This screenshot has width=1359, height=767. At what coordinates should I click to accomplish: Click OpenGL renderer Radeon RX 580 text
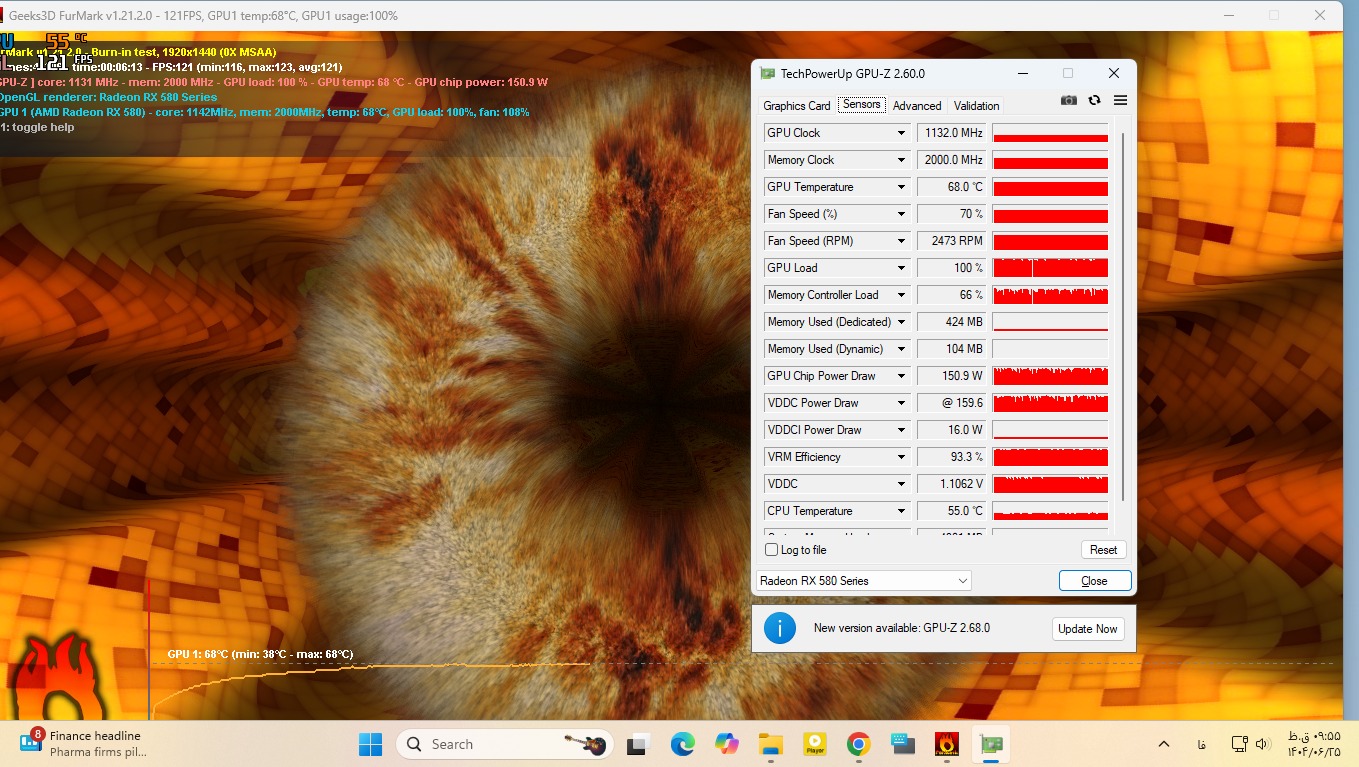[x=108, y=97]
